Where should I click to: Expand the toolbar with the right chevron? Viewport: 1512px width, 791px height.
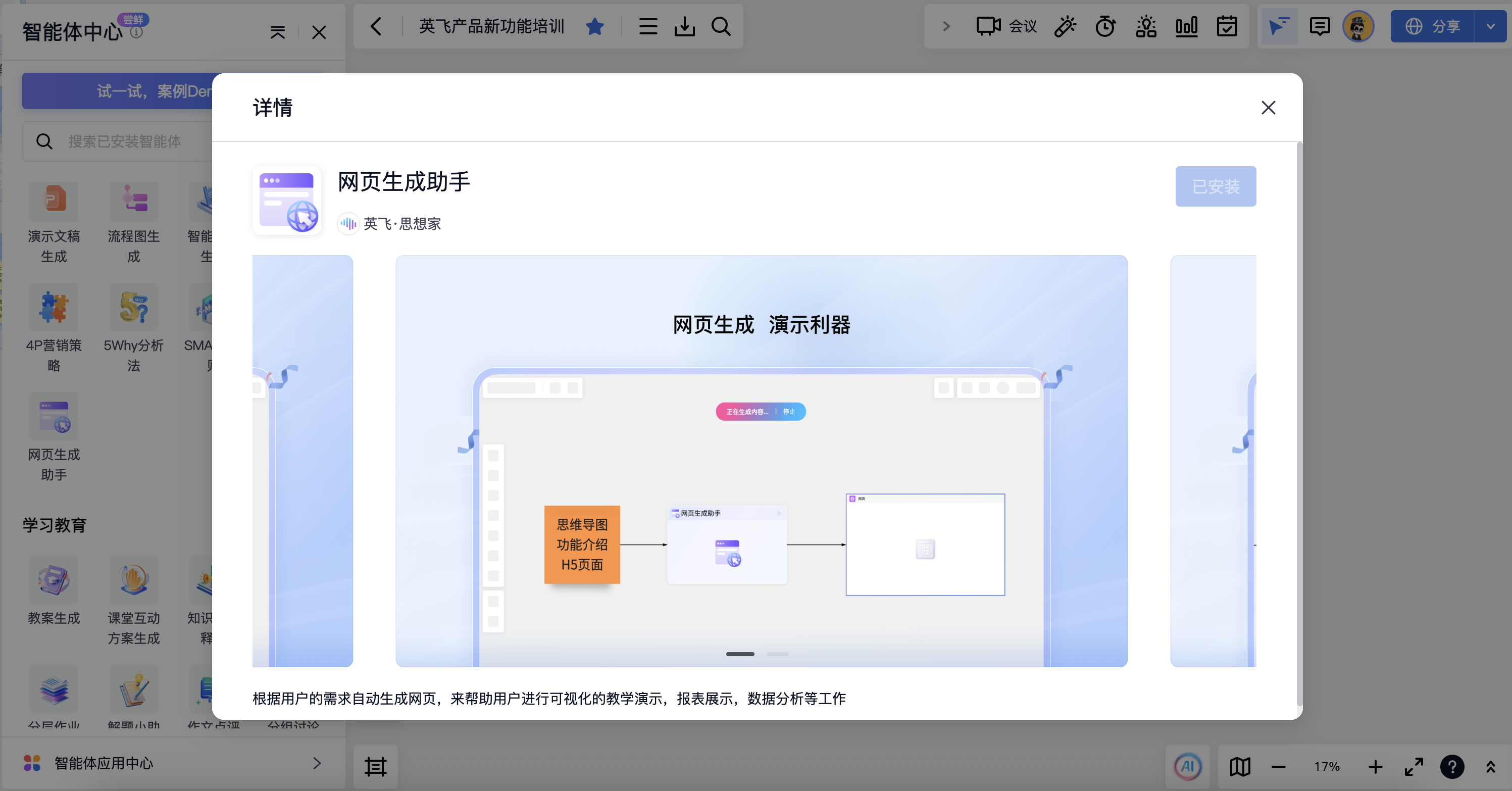(945, 26)
